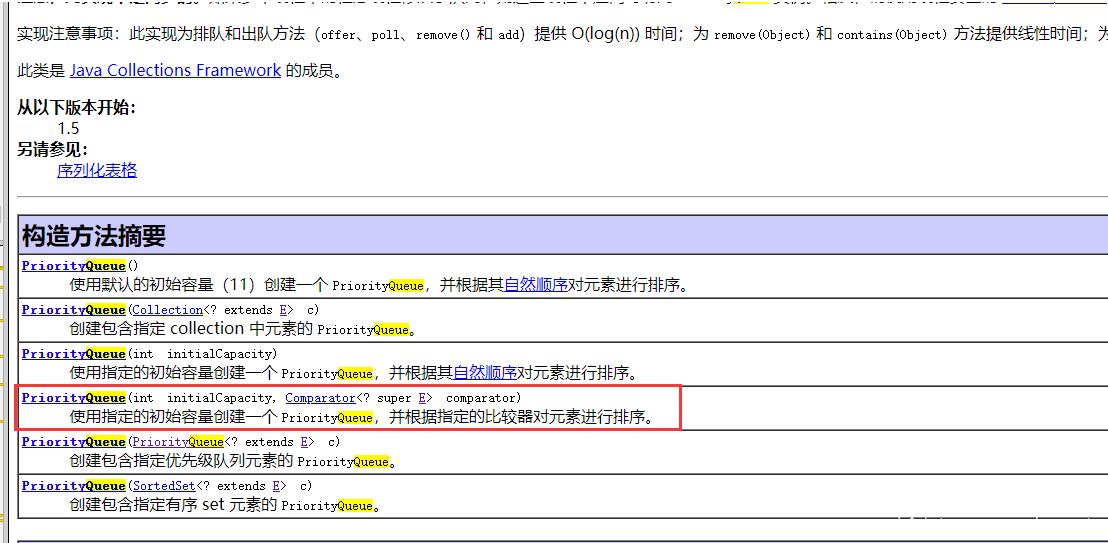This screenshot has width=1108, height=543.
Task: Click the no-argument PriorityQueue() constructor link
Action: pyautogui.click(x=73, y=266)
